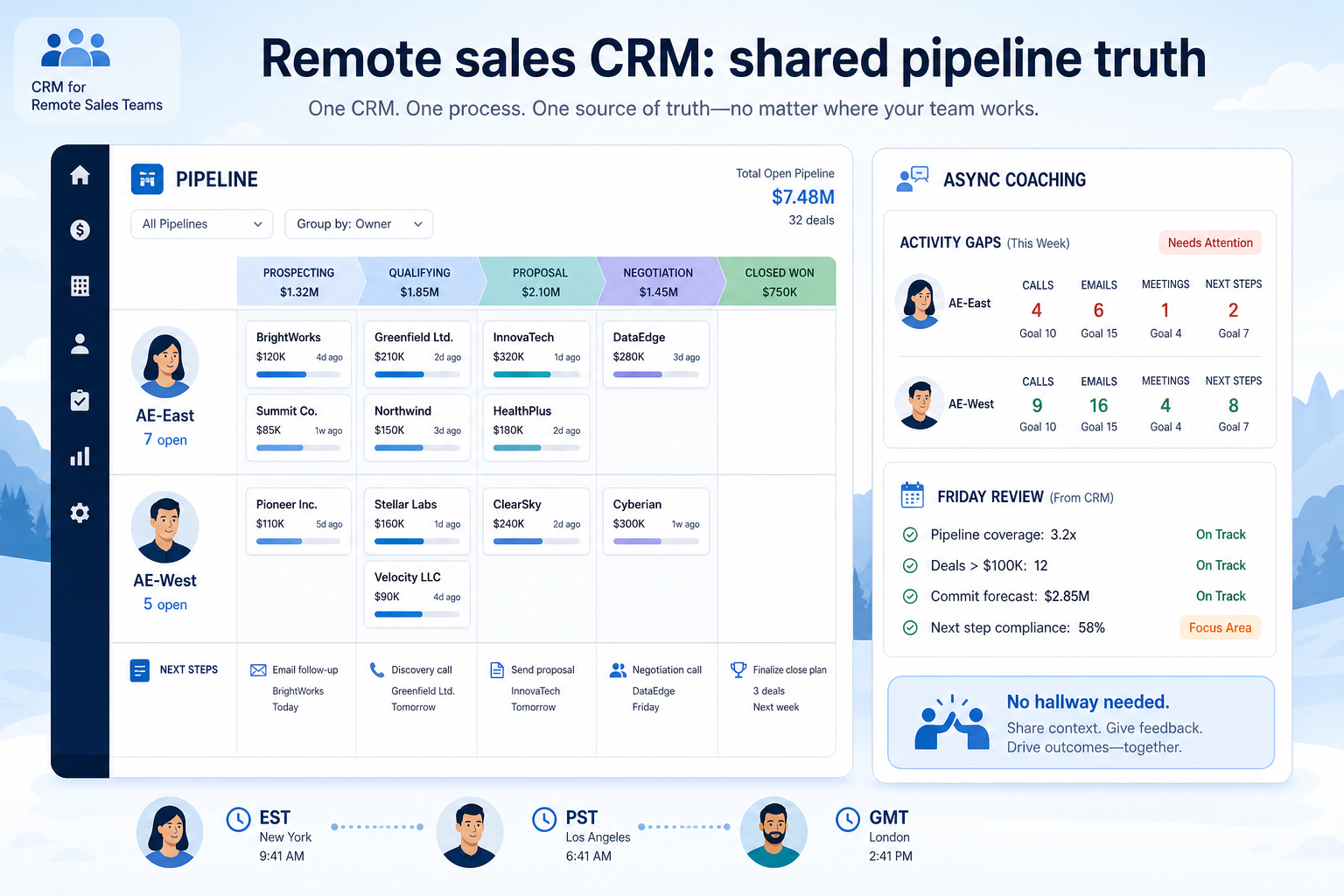Click the Send proposal document icon
This screenshot has height=896, width=1344.
tap(497, 670)
